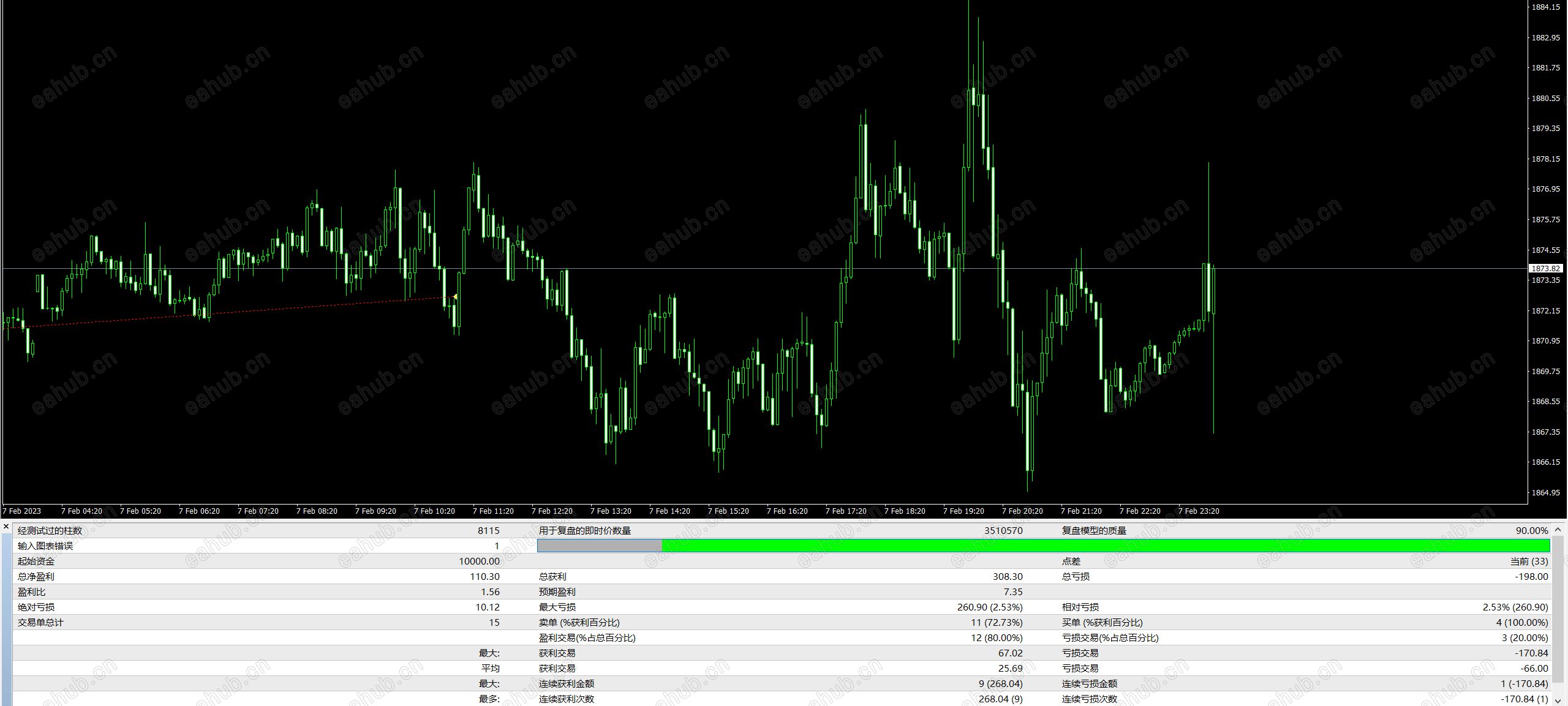Image resolution: width=1568 pixels, height=706 pixels.
Task: Click the report scrollbar up arrow
Action: pos(1558,530)
